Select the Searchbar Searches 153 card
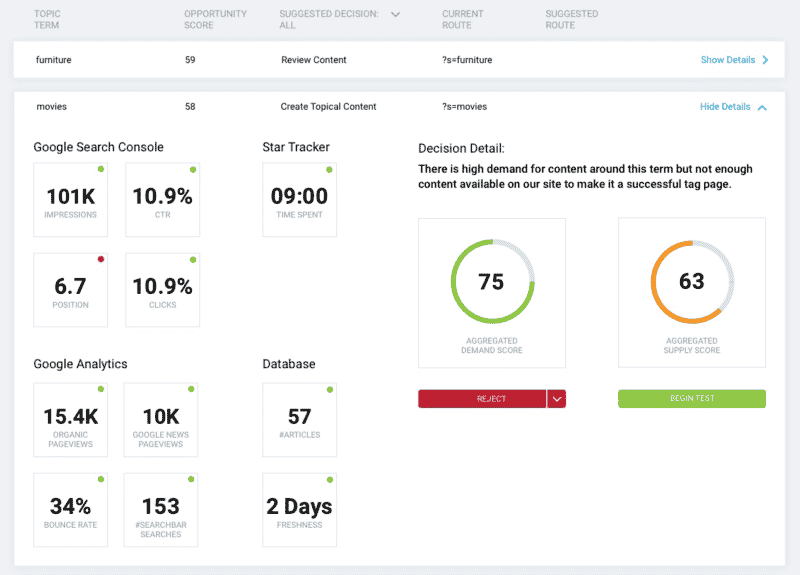This screenshot has height=575, width=800. (x=160, y=510)
